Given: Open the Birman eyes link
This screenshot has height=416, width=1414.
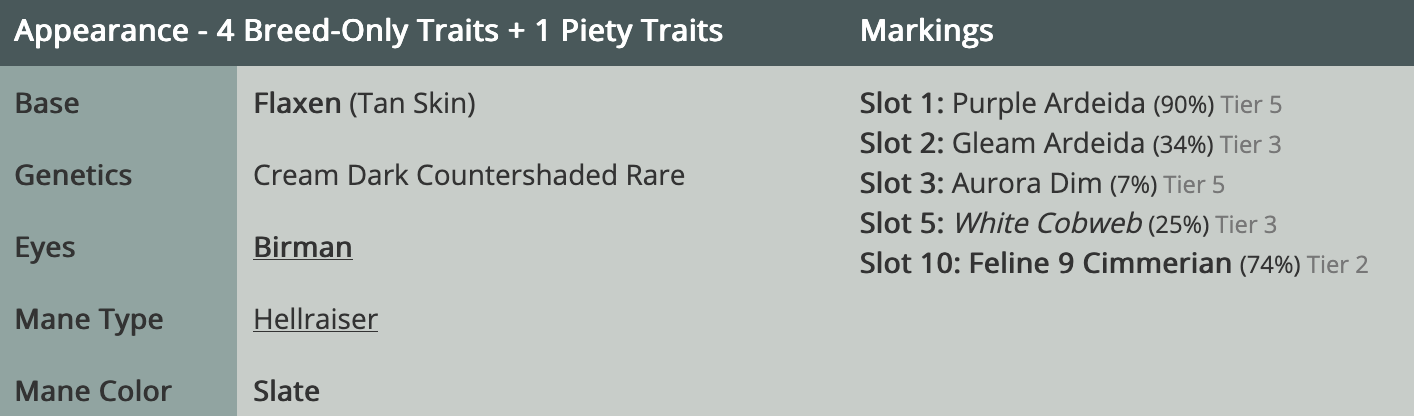Looking at the screenshot, I should [x=302, y=247].
